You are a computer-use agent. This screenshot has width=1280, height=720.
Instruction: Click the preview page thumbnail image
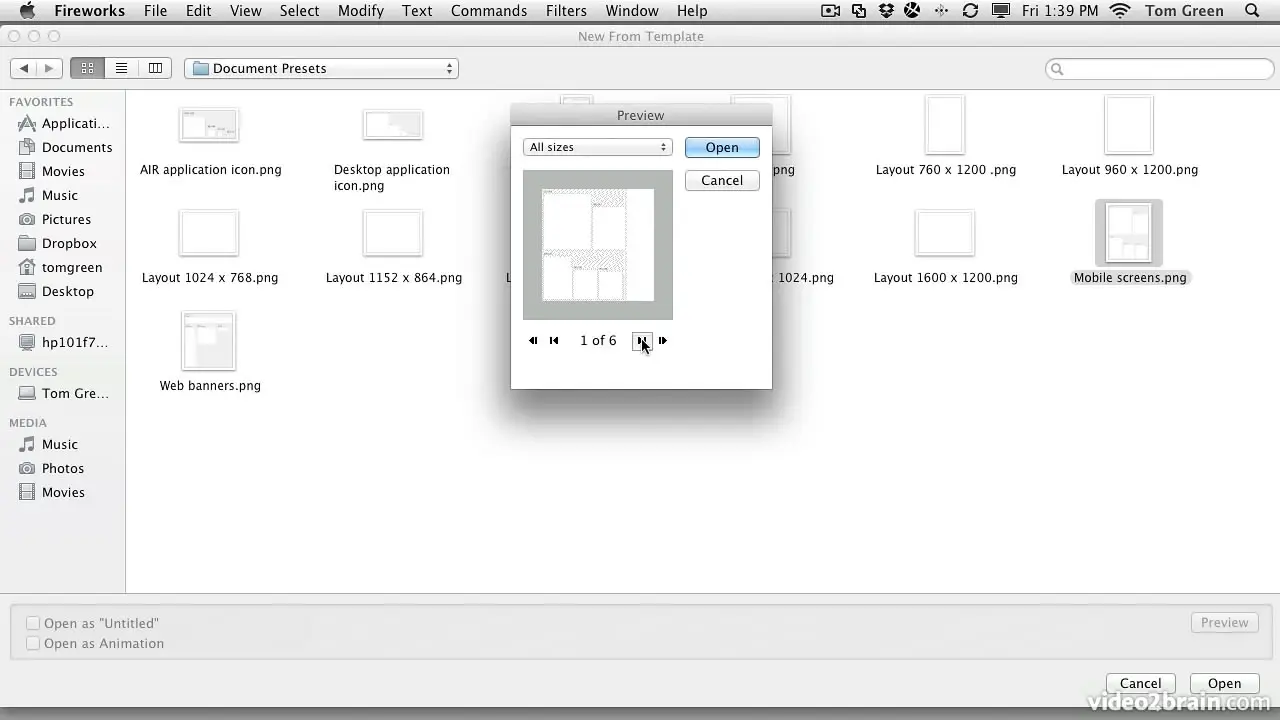pos(598,245)
